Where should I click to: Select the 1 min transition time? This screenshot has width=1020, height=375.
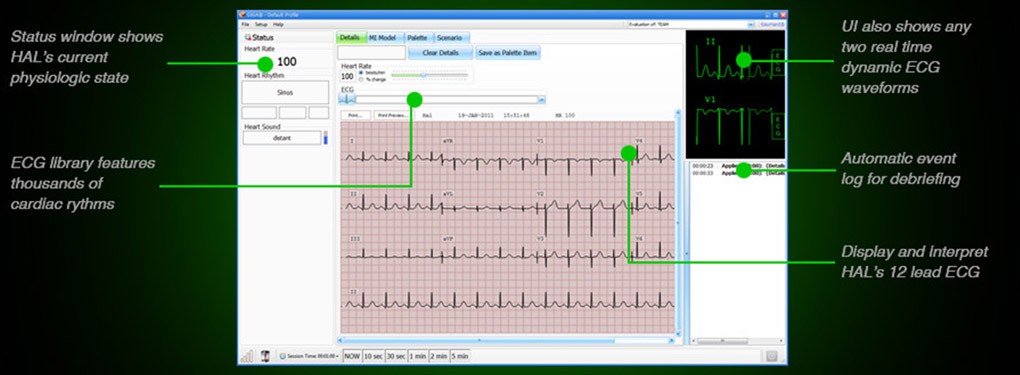(418, 356)
